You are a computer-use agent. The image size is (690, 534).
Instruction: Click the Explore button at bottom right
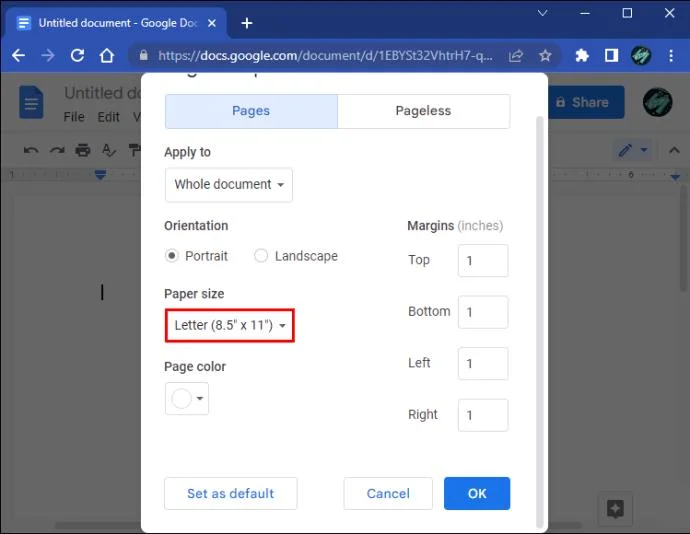[615, 509]
